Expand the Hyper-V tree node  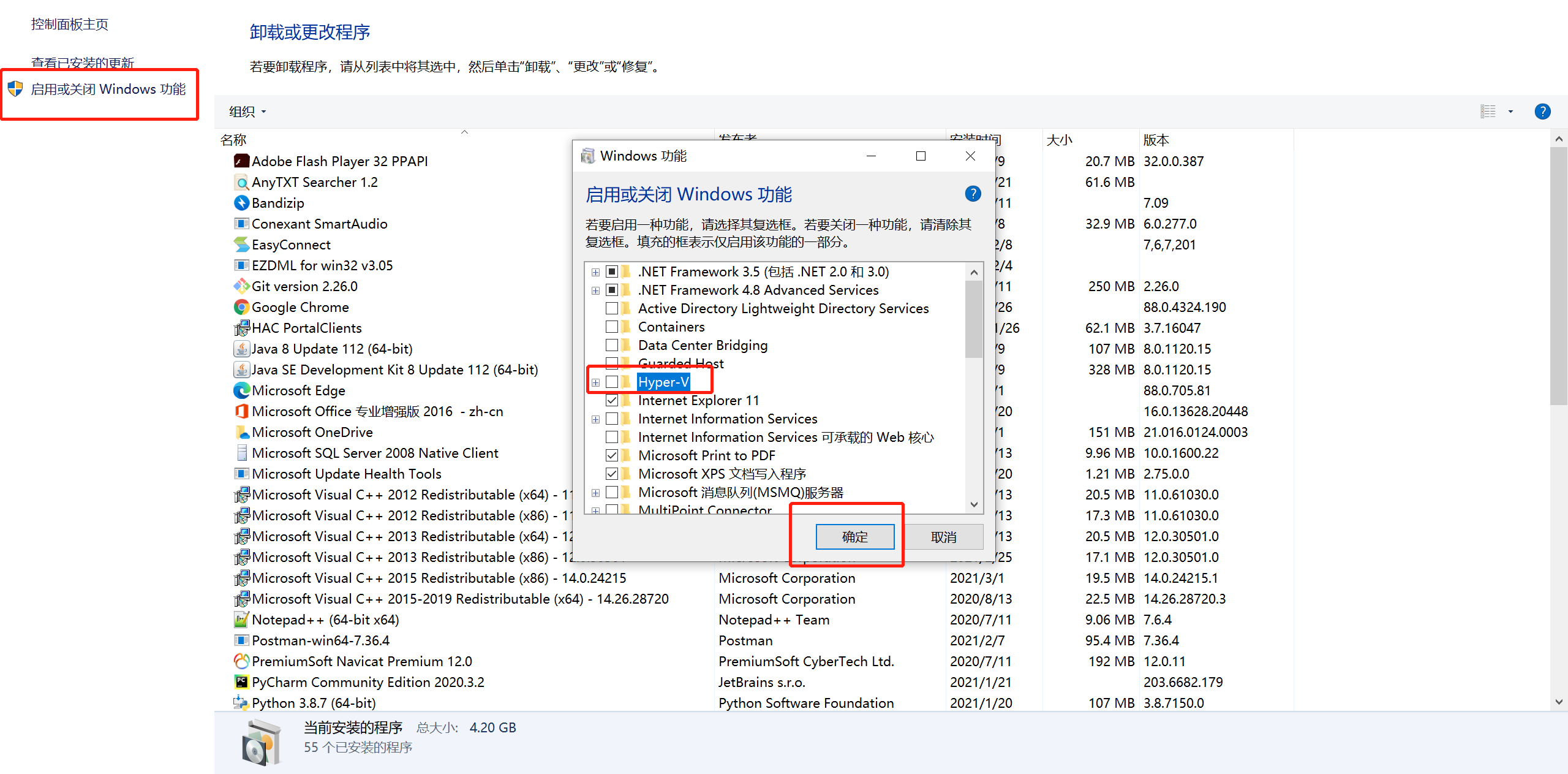pyautogui.click(x=595, y=382)
